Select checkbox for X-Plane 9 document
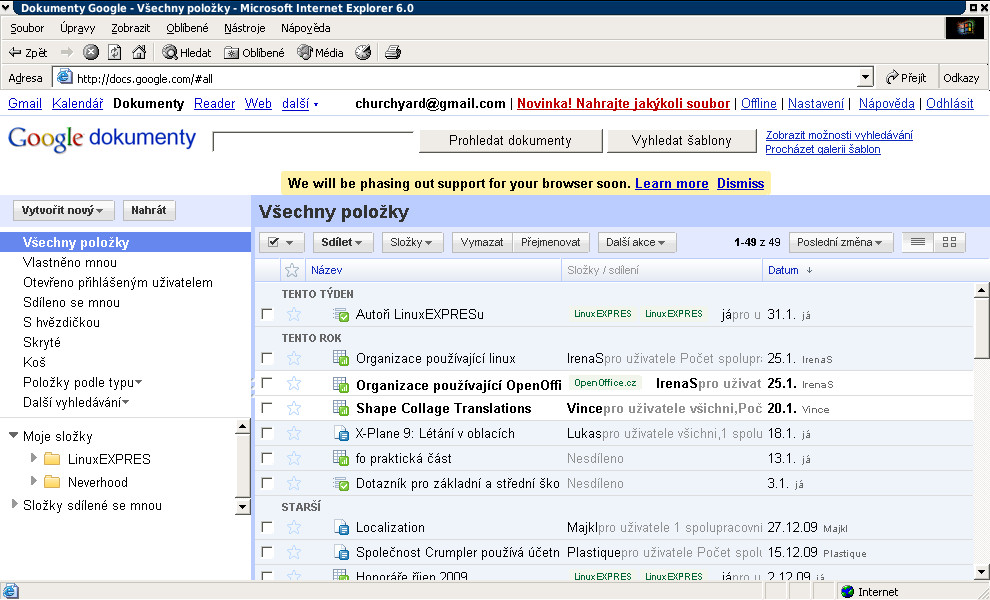Image resolution: width=990 pixels, height=600 pixels. [267, 433]
